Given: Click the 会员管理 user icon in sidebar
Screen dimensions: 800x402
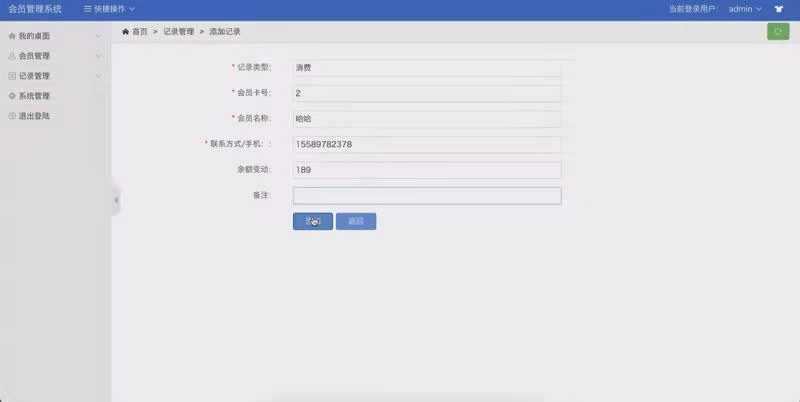Looking at the screenshot, I should click(12, 56).
